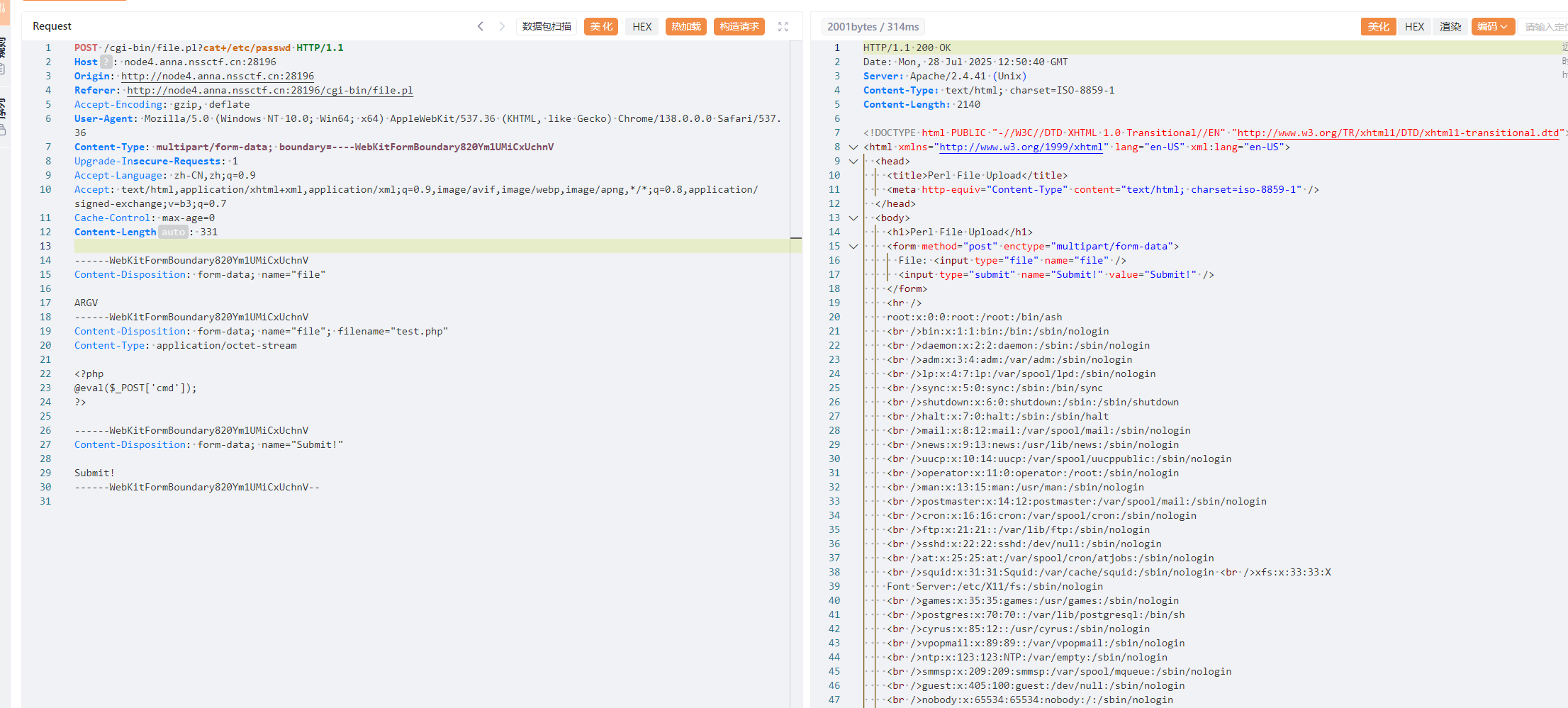Switch the response panel to HEX view
1568x708 pixels.
pos(1415,26)
